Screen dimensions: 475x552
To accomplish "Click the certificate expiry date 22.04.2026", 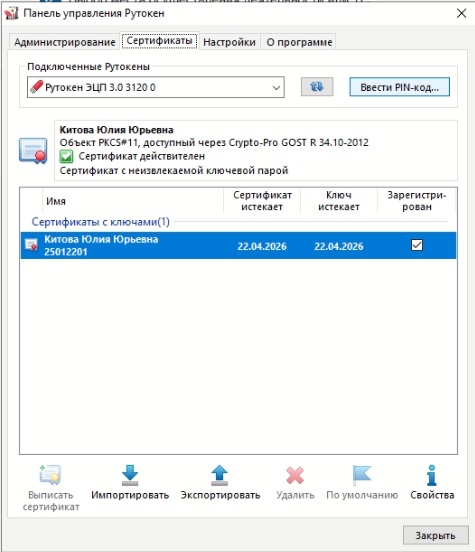I will (262, 246).
